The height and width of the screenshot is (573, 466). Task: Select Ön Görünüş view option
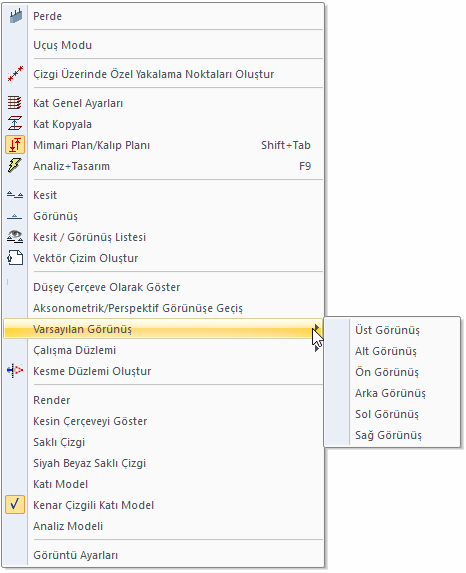pos(387,372)
